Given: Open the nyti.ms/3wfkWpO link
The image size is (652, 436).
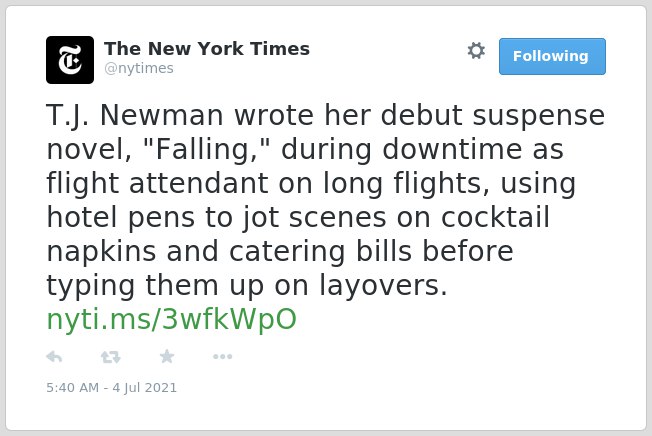Looking at the screenshot, I should coord(171,319).
